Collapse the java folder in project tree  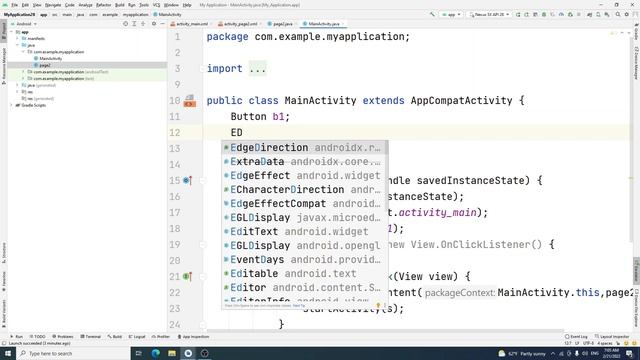point(18,45)
